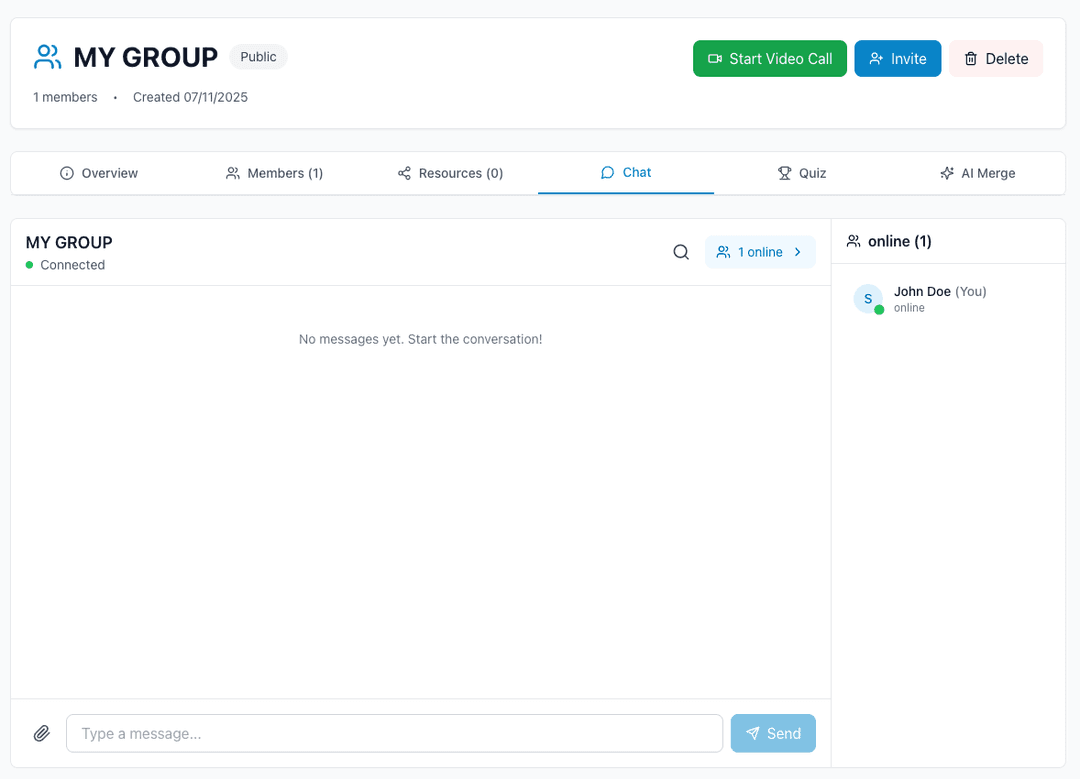Click the group people icon beside MY GROUP
The image size is (1080, 779).
[48, 57]
